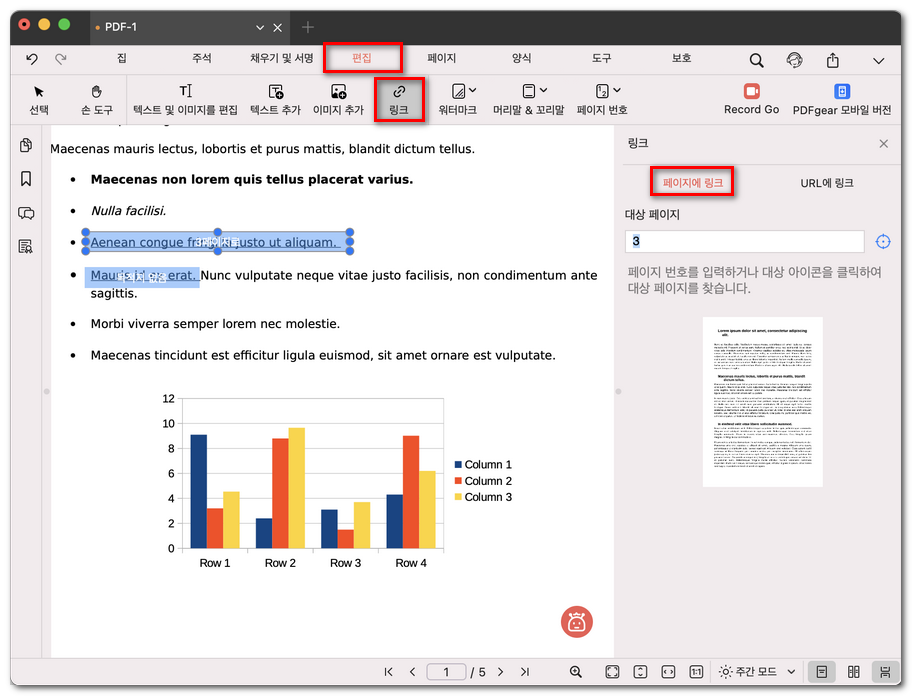Image resolution: width=912 pixels, height=696 pixels.
Task: Jump to the last page
Action: (525, 672)
